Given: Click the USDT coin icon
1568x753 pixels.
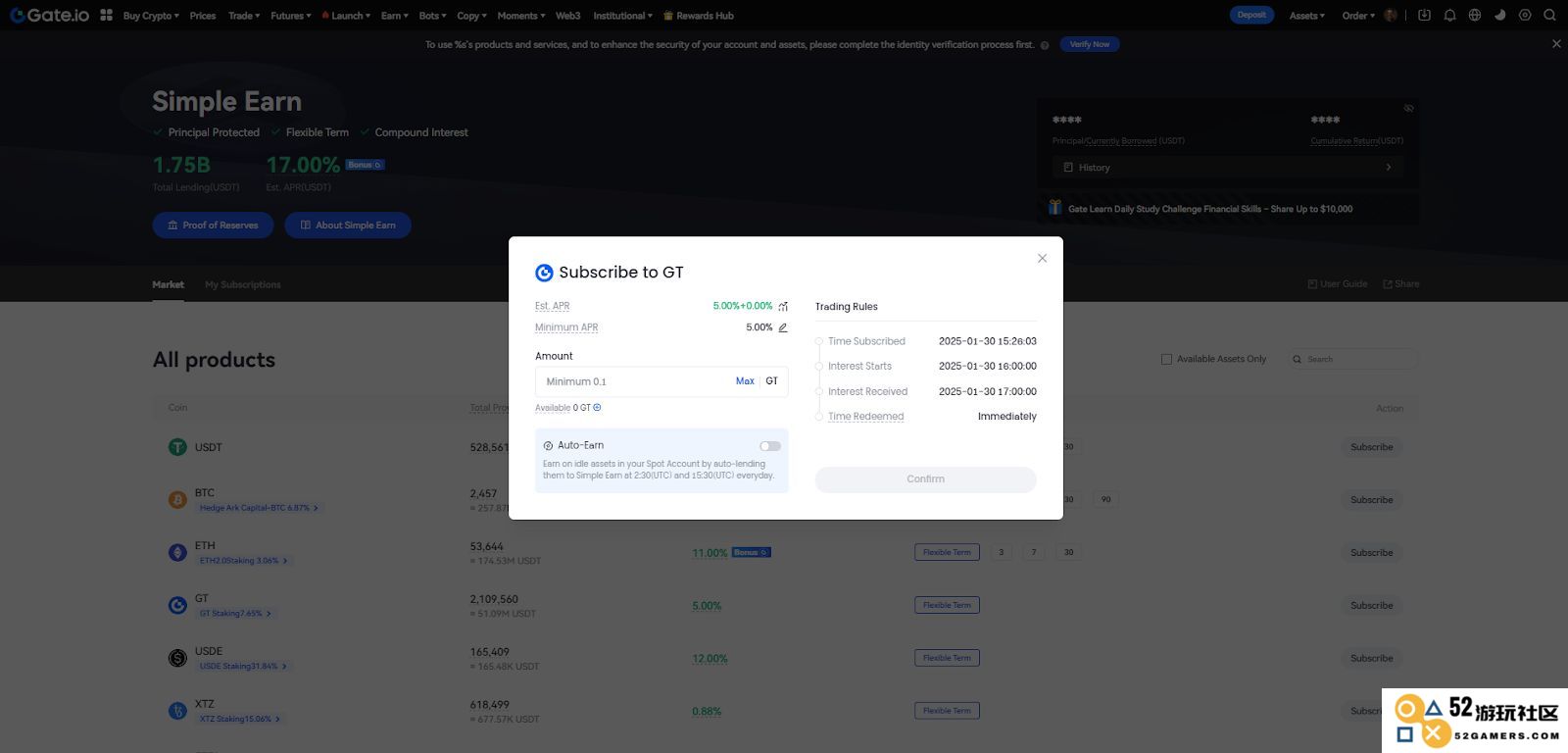Looking at the screenshot, I should (x=177, y=447).
